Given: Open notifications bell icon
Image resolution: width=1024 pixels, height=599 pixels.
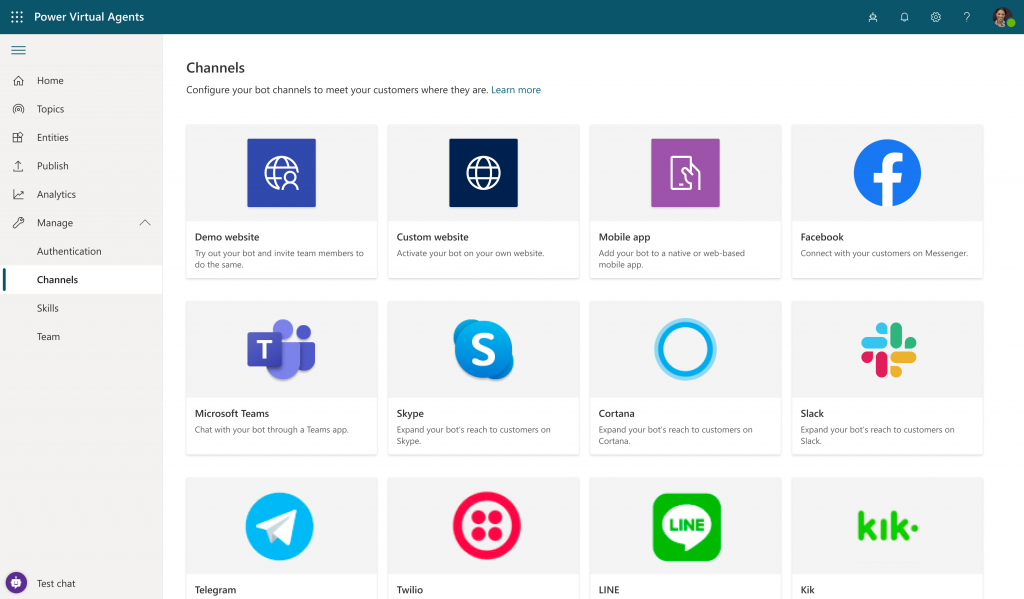Looking at the screenshot, I should pyautogui.click(x=904, y=18).
